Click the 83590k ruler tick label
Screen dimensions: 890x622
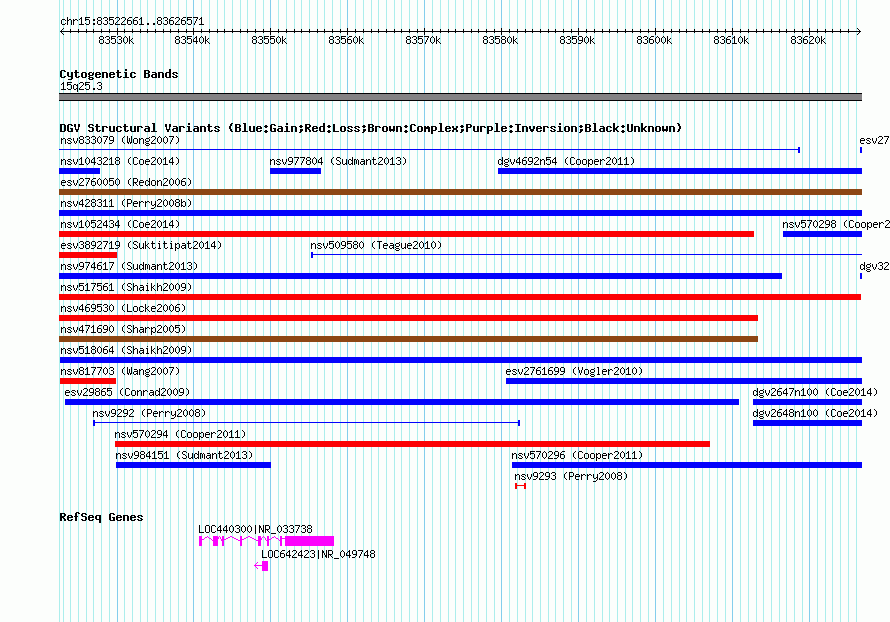tap(577, 40)
